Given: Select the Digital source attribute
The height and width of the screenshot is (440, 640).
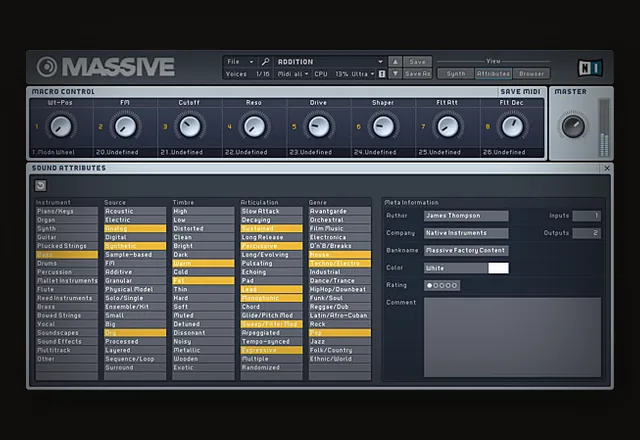Looking at the screenshot, I should (x=135, y=237).
